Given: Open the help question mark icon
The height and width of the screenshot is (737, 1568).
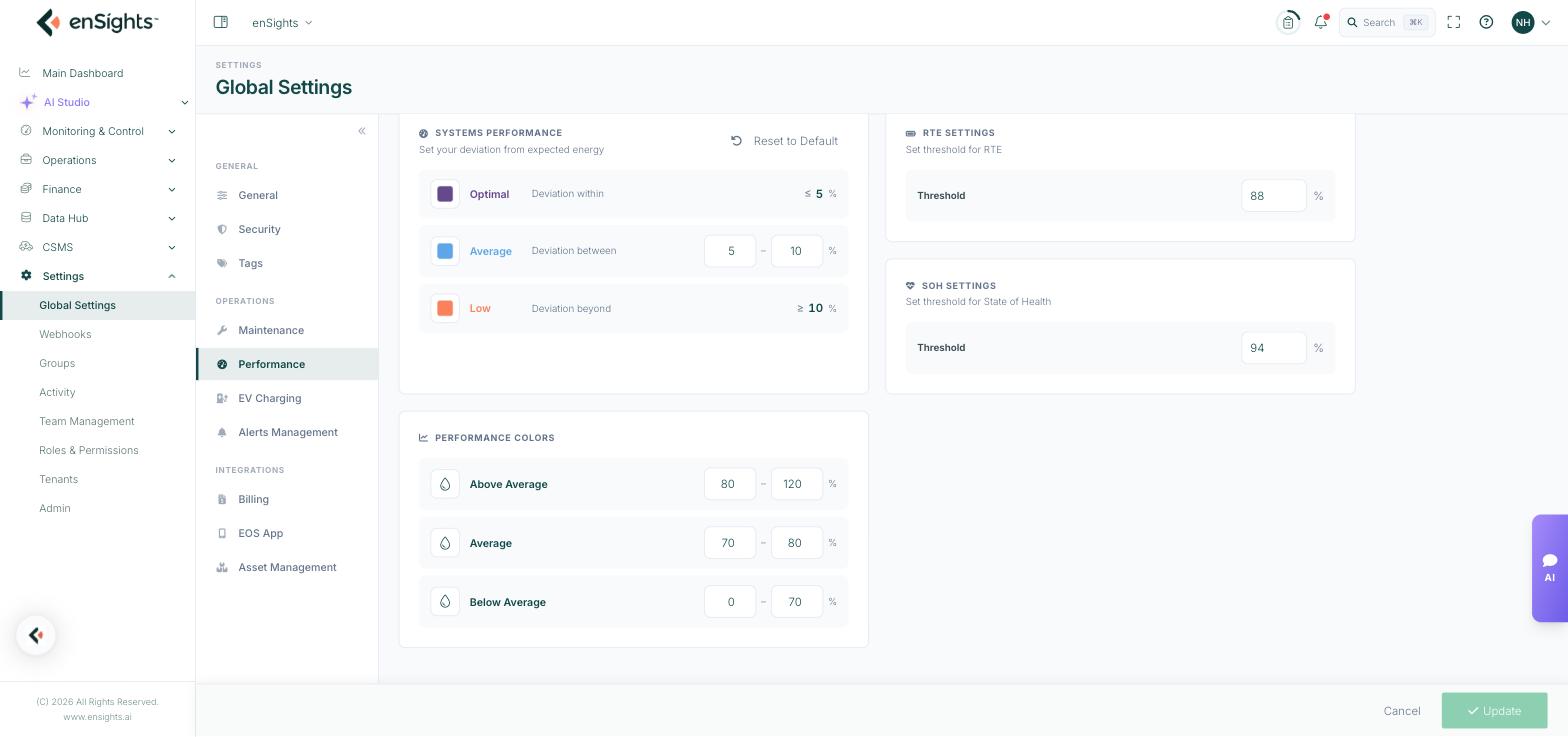Looking at the screenshot, I should coord(1486,22).
